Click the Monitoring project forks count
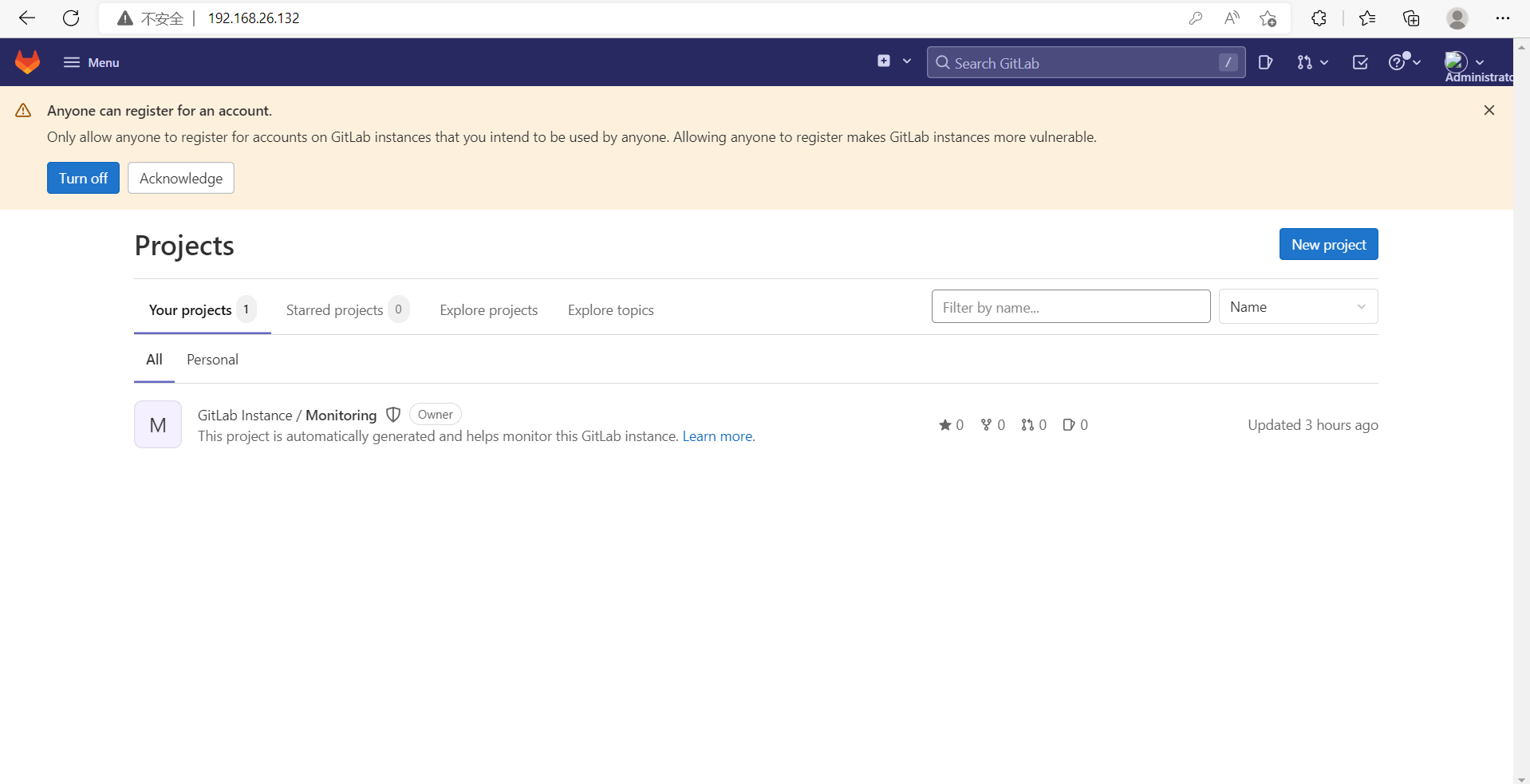The height and width of the screenshot is (784, 1530). click(993, 425)
